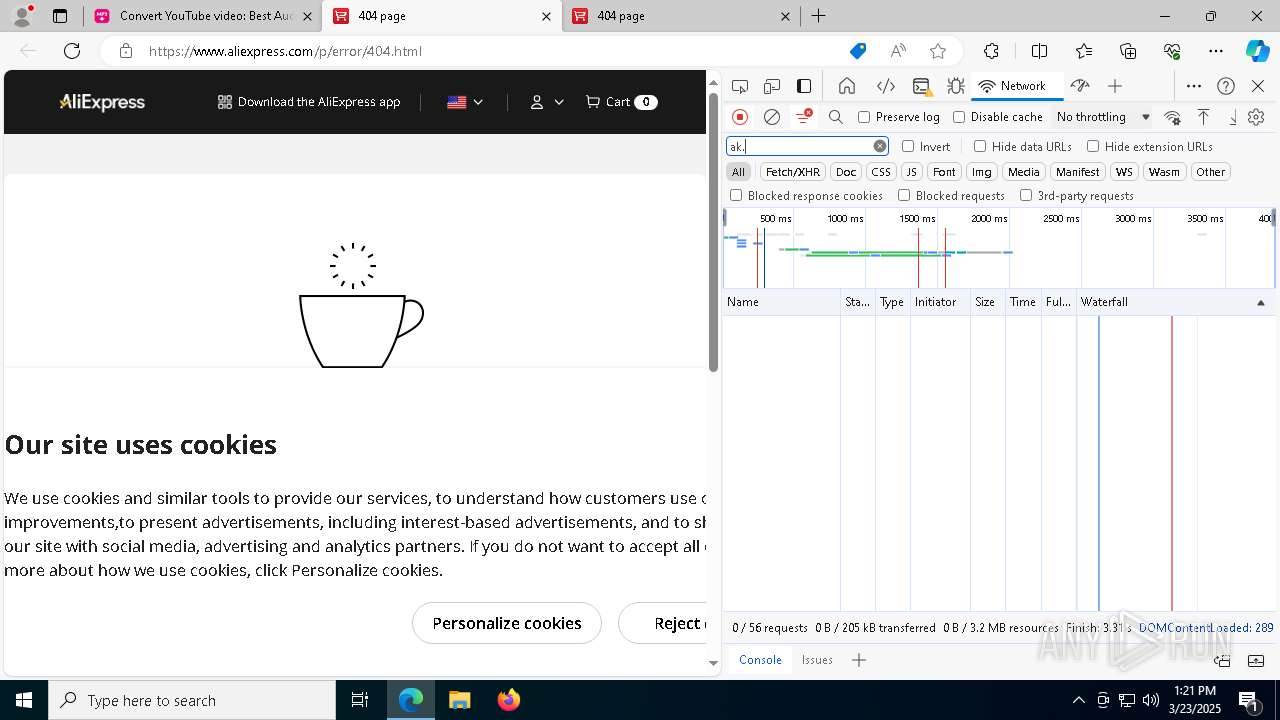1280x720 pixels.
Task: Open the tab actions menu icon
Action: point(60,16)
